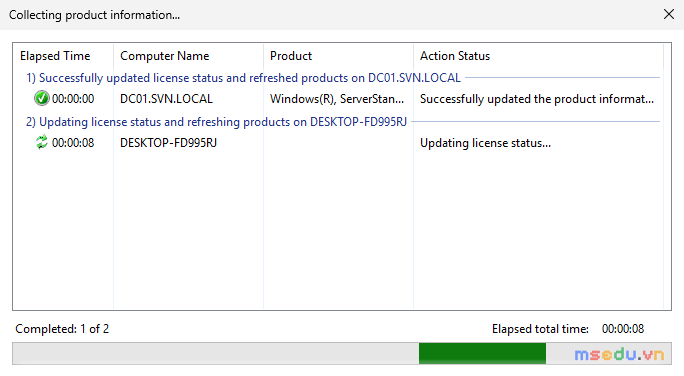684x376 pixels.
Task: Click 'Successfully updated the product informat...' status cell
Action: [537, 99]
